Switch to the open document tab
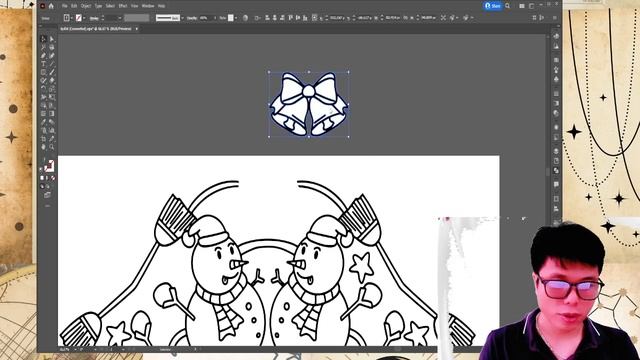 coord(96,29)
